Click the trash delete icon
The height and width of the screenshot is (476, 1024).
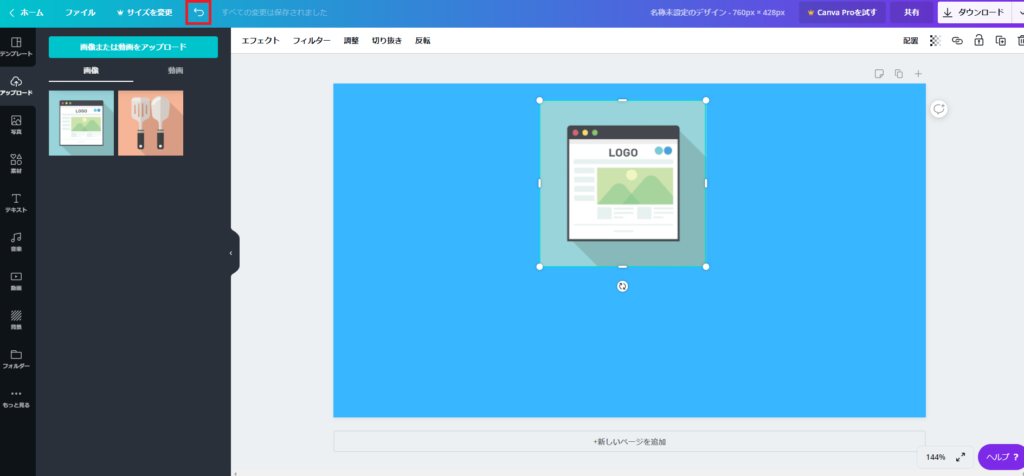point(1021,40)
